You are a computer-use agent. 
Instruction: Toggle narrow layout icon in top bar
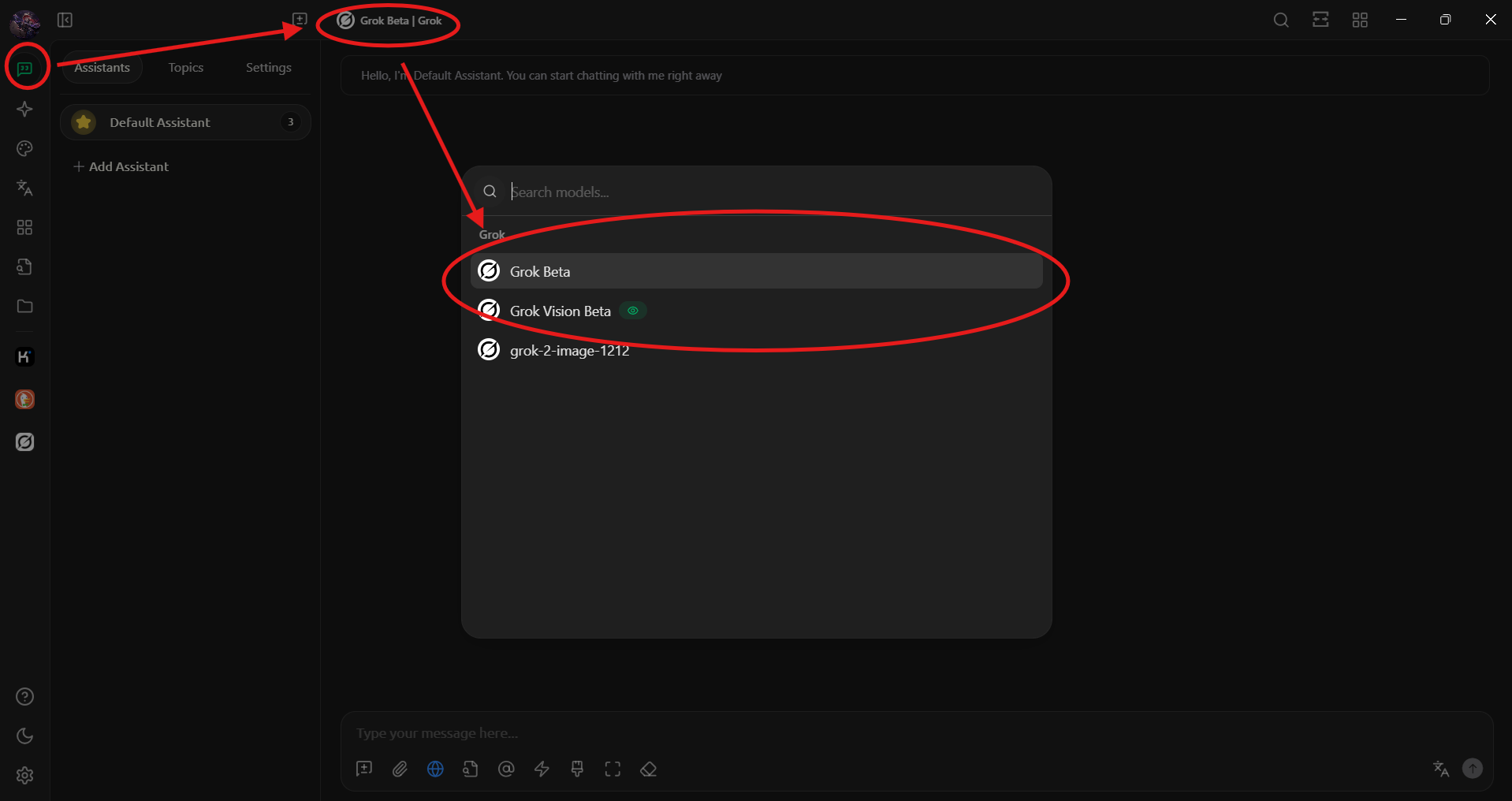pyautogui.click(x=1320, y=20)
